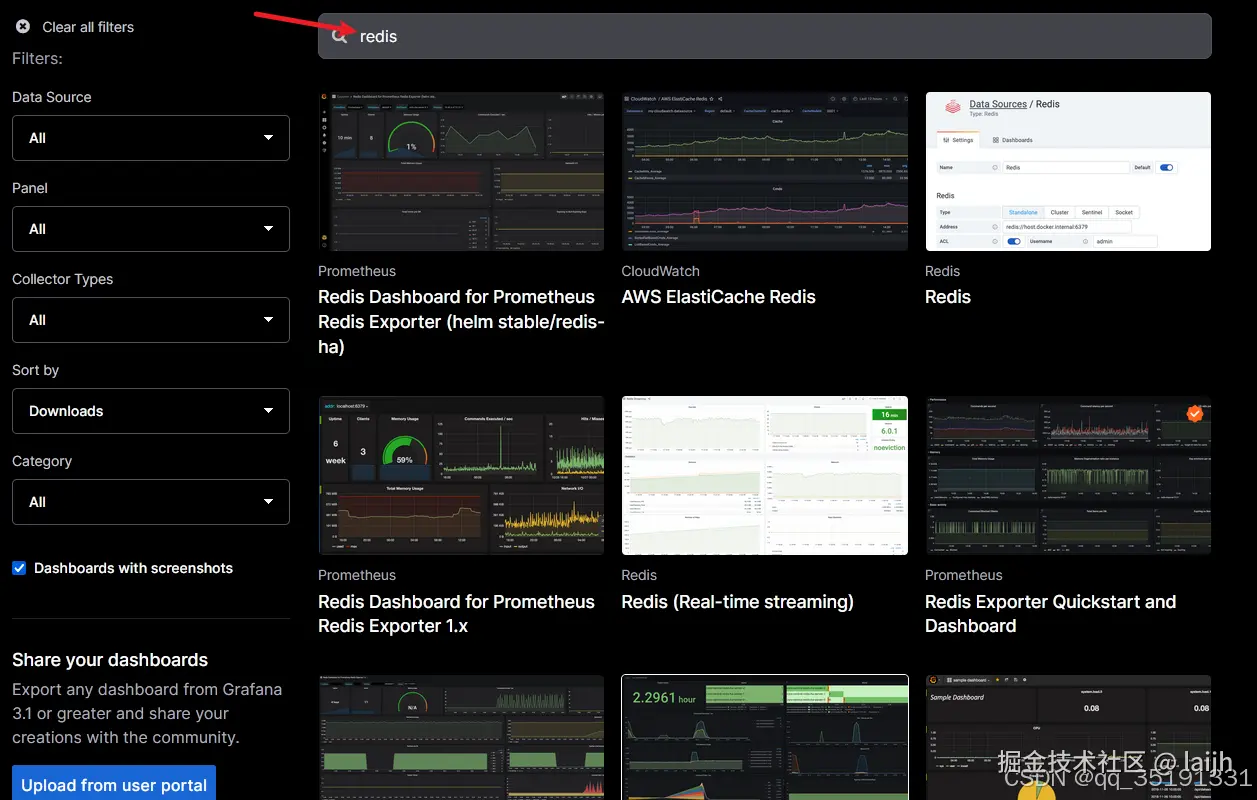Image resolution: width=1257 pixels, height=800 pixels.
Task: Open AWS ElastiCache Redis dashboard title
Action: pyautogui.click(x=719, y=297)
